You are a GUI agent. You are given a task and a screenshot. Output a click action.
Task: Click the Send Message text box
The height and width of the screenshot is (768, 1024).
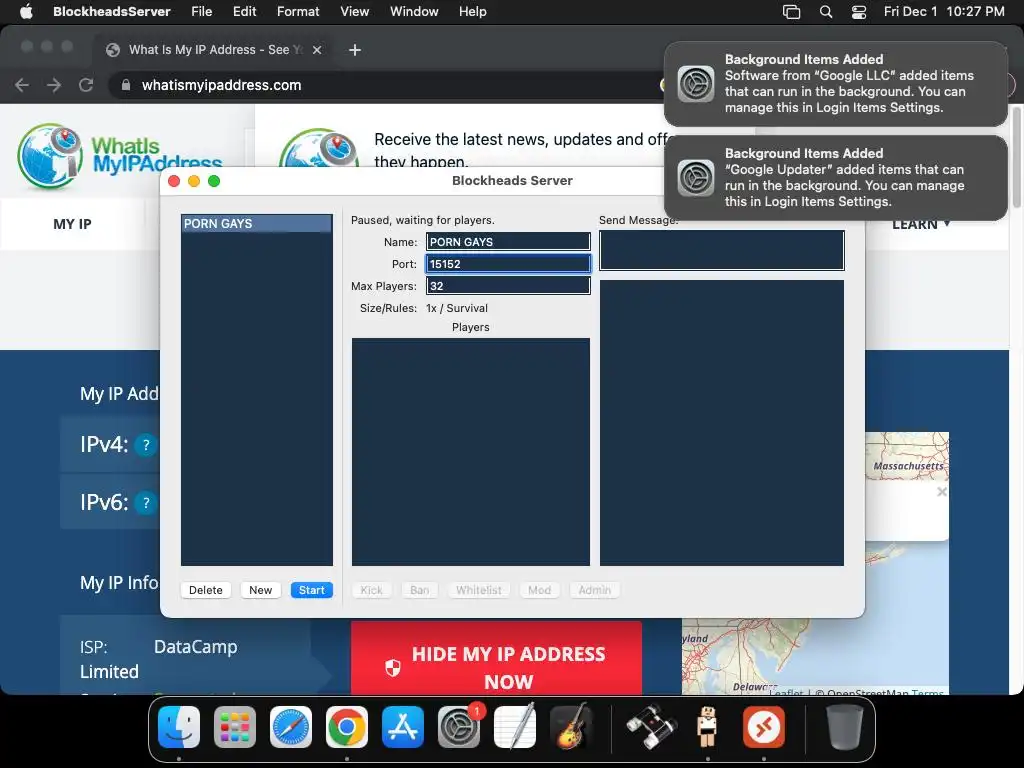pyautogui.click(x=722, y=250)
